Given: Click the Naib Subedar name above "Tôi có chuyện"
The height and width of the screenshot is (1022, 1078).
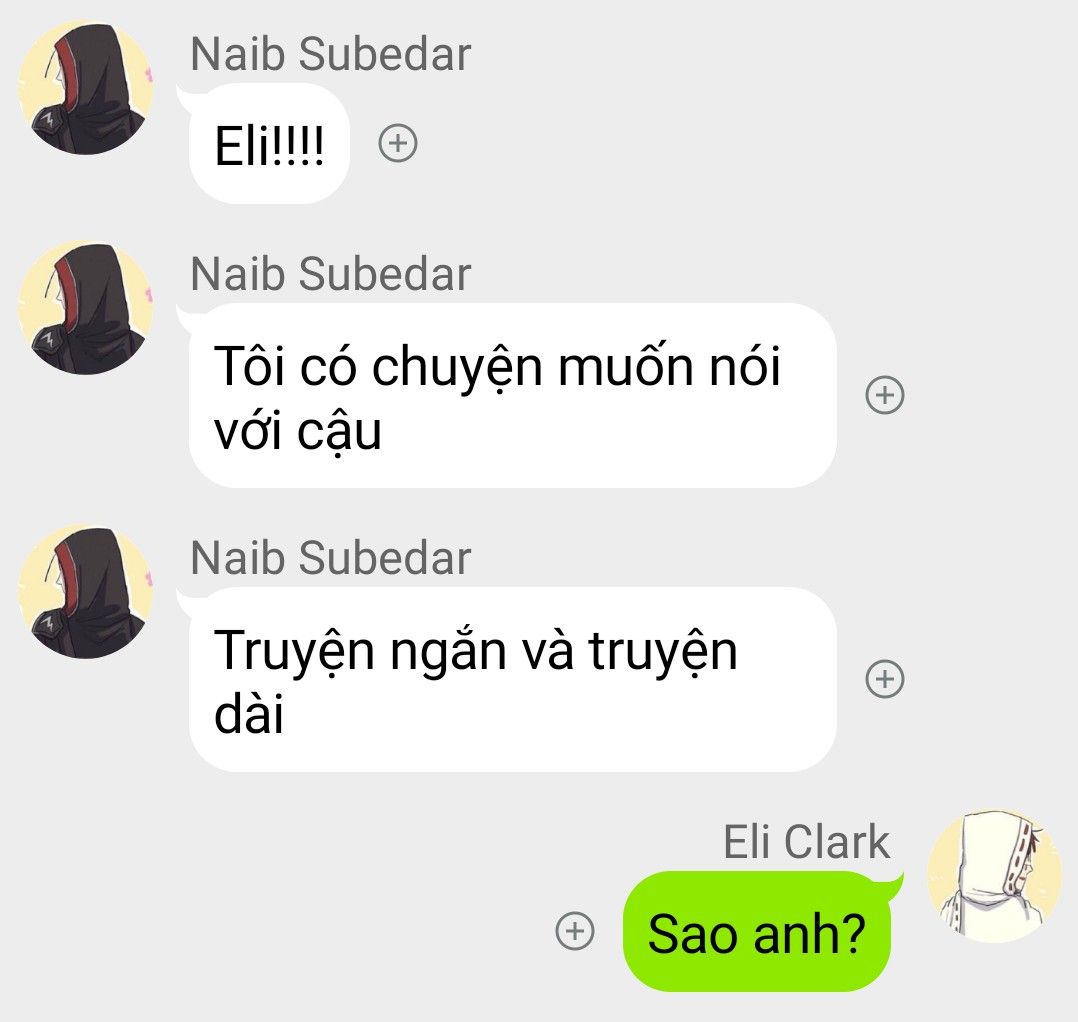Looking at the screenshot, I should point(331,274).
